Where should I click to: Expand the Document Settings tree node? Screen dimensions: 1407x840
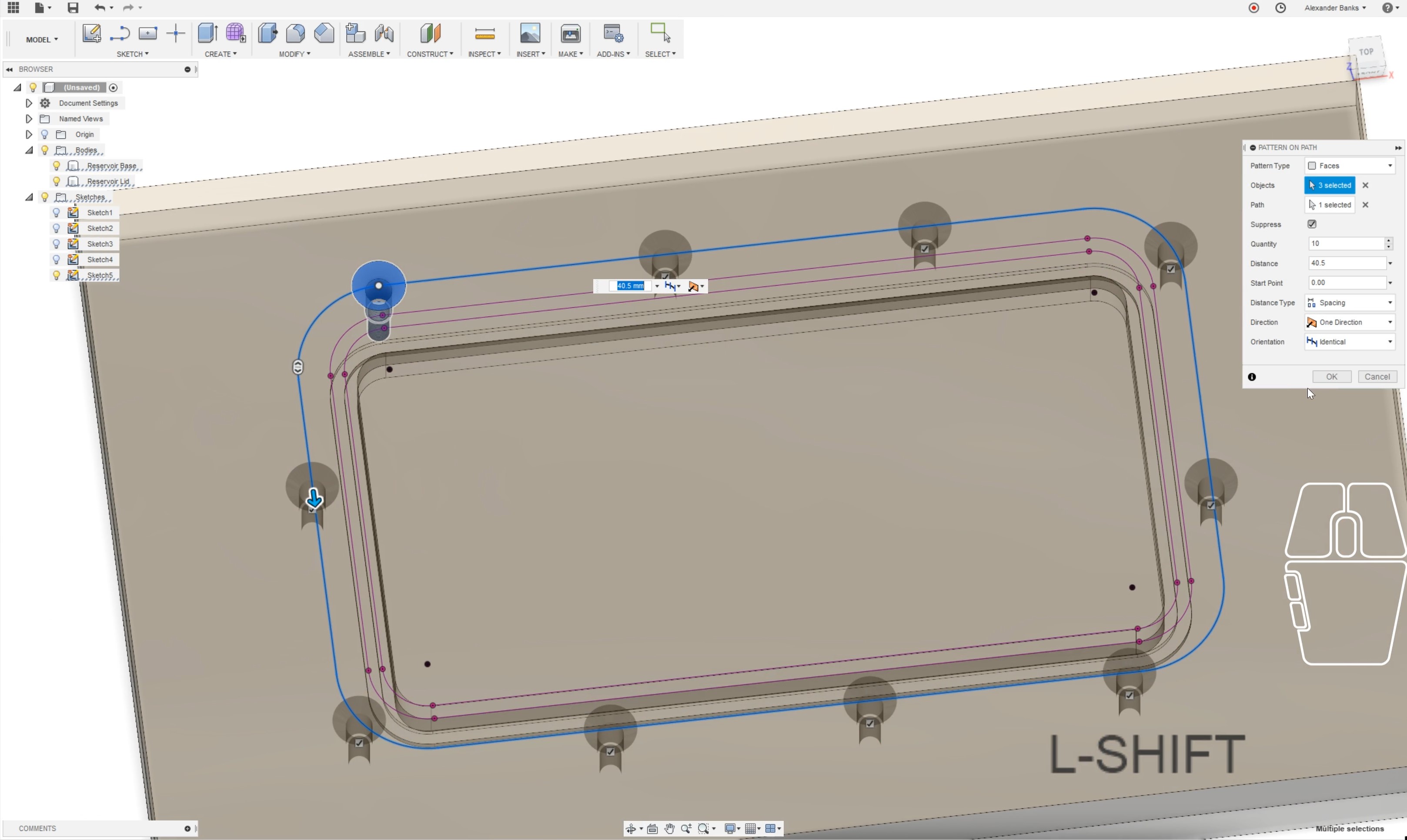[28, 103]
